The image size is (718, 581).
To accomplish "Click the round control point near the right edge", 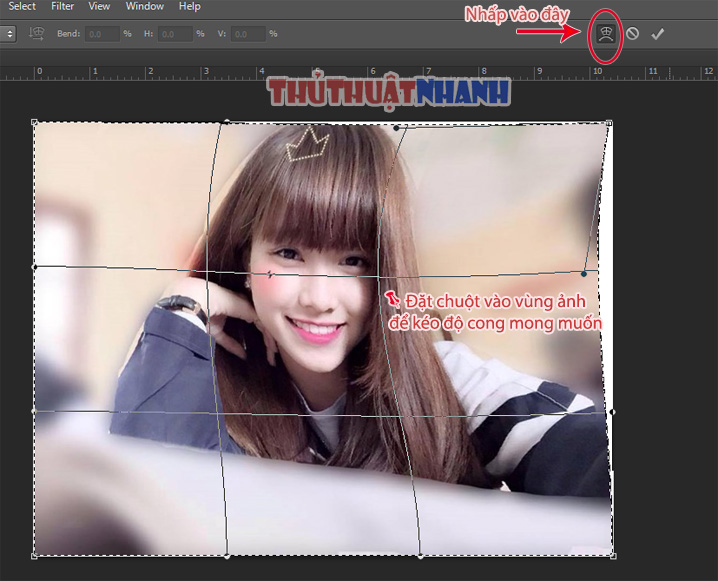I will [583, 274].
